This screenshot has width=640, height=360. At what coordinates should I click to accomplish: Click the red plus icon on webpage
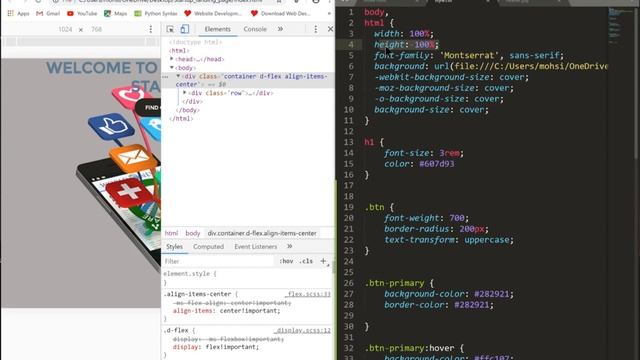[129, 192]
